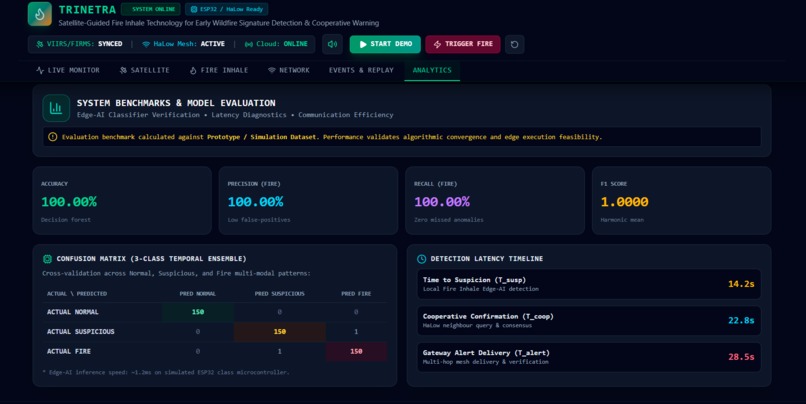Open the Events & Replay tab
Image resolution: width=806 pixels, height=404 pixels.
[x=361, y=70]
